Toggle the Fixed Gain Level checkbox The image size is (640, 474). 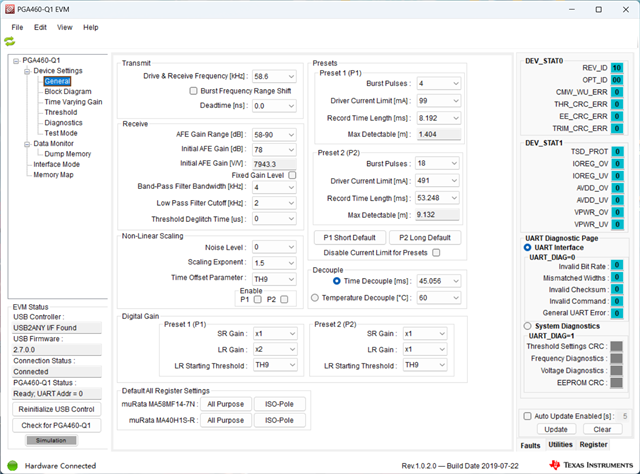(x=292, y=175)
